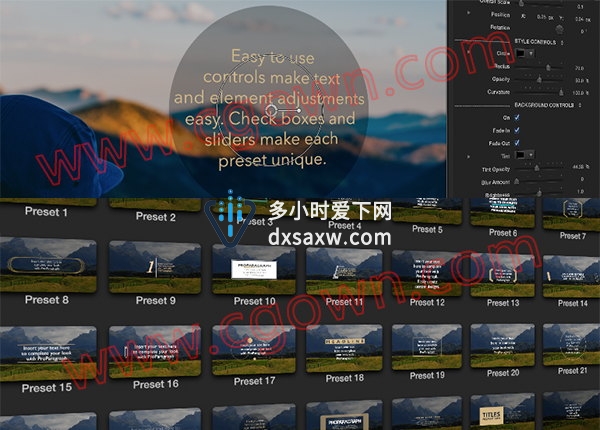Select the Preset 11 thumbnail

point(344,272)
